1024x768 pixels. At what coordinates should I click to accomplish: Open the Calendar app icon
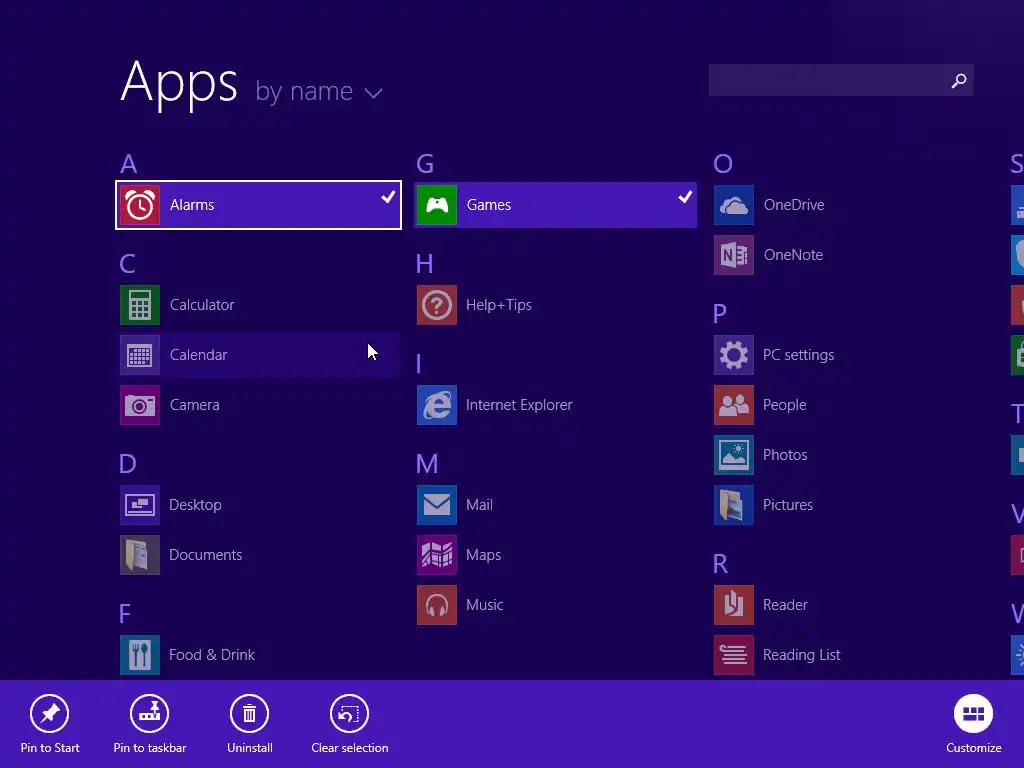tap(140, 355)
